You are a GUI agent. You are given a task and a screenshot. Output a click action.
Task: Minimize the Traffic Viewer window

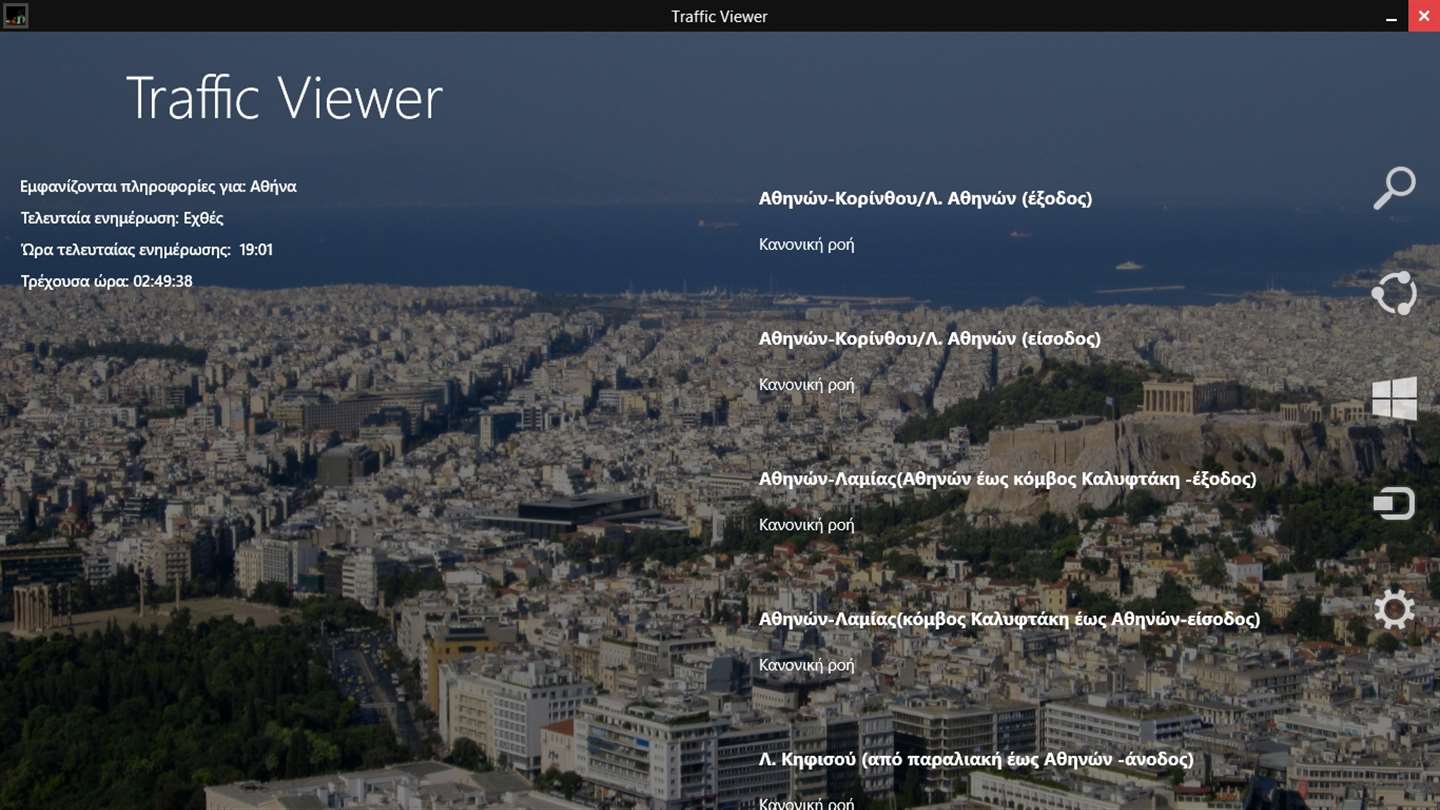tap(1391, 16)
